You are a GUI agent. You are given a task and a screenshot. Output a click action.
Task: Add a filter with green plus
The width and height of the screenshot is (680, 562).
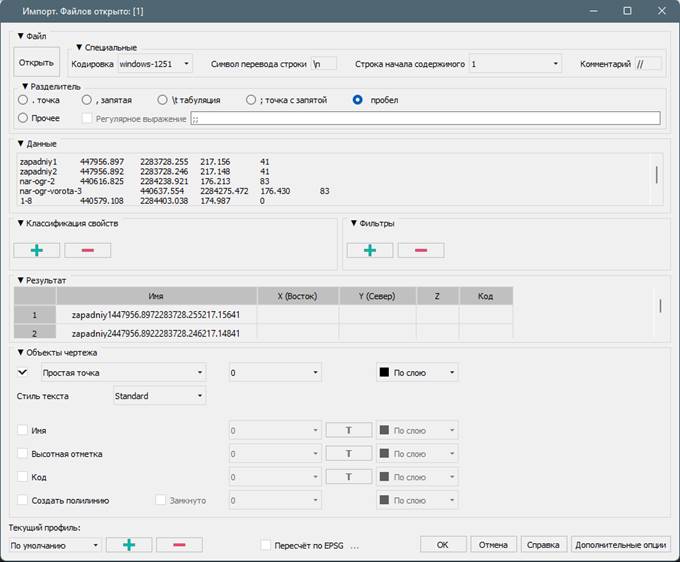(369, 250)
